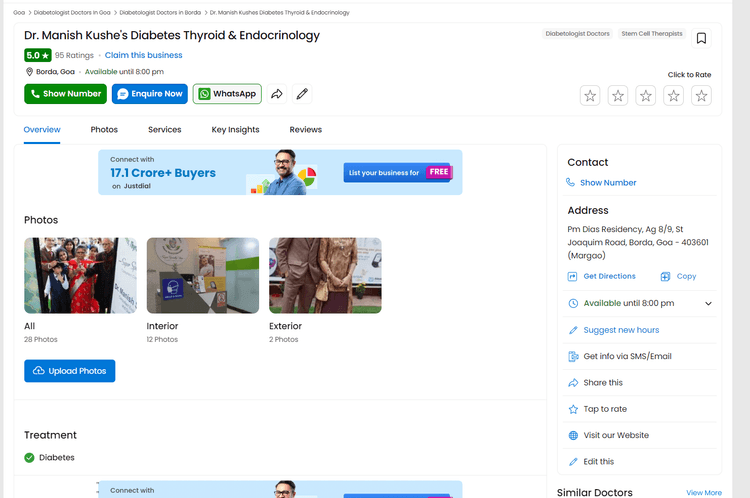Screen dimensions: 750x498
Task: Rate three stars in Click to Rate
Action: point(646,96)
